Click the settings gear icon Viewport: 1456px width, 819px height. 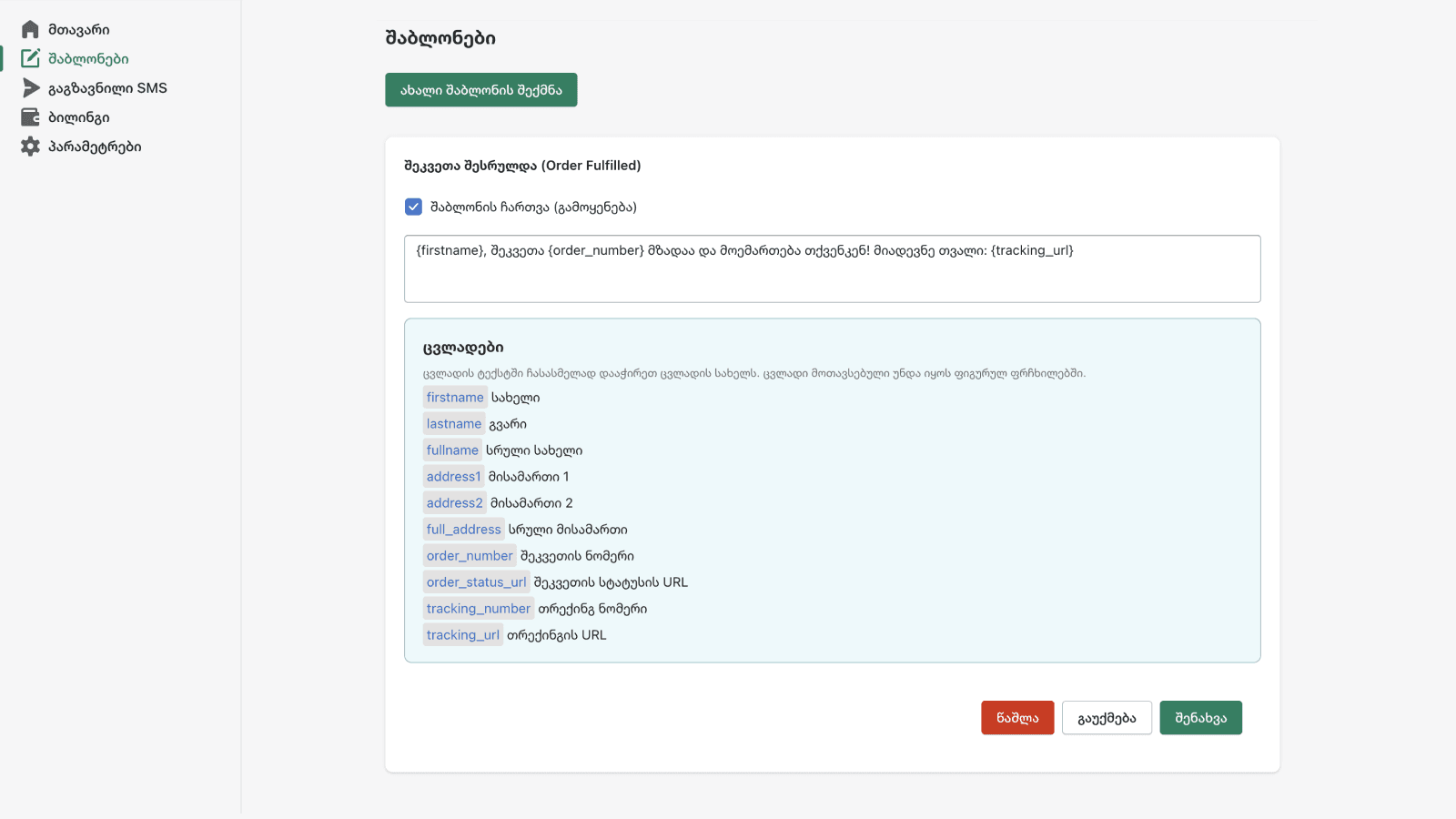click(30, 147)
